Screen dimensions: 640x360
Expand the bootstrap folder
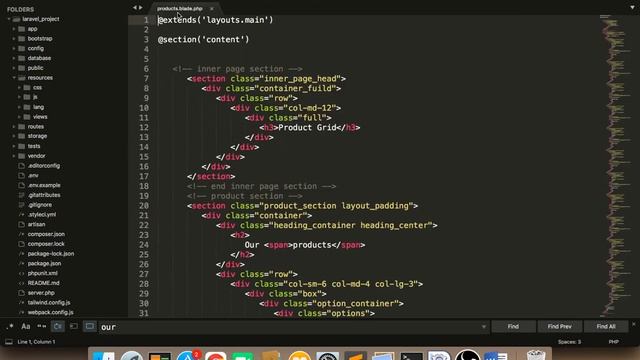(x=14, y=39)
